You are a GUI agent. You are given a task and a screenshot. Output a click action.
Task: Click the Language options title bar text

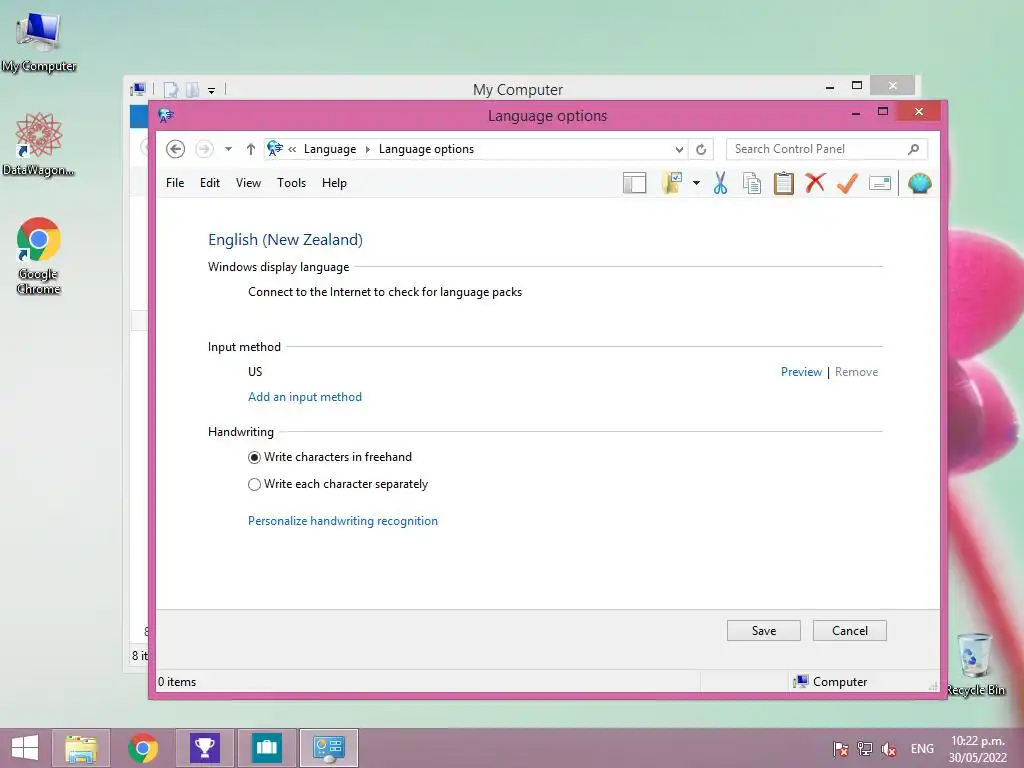point(547,116)
